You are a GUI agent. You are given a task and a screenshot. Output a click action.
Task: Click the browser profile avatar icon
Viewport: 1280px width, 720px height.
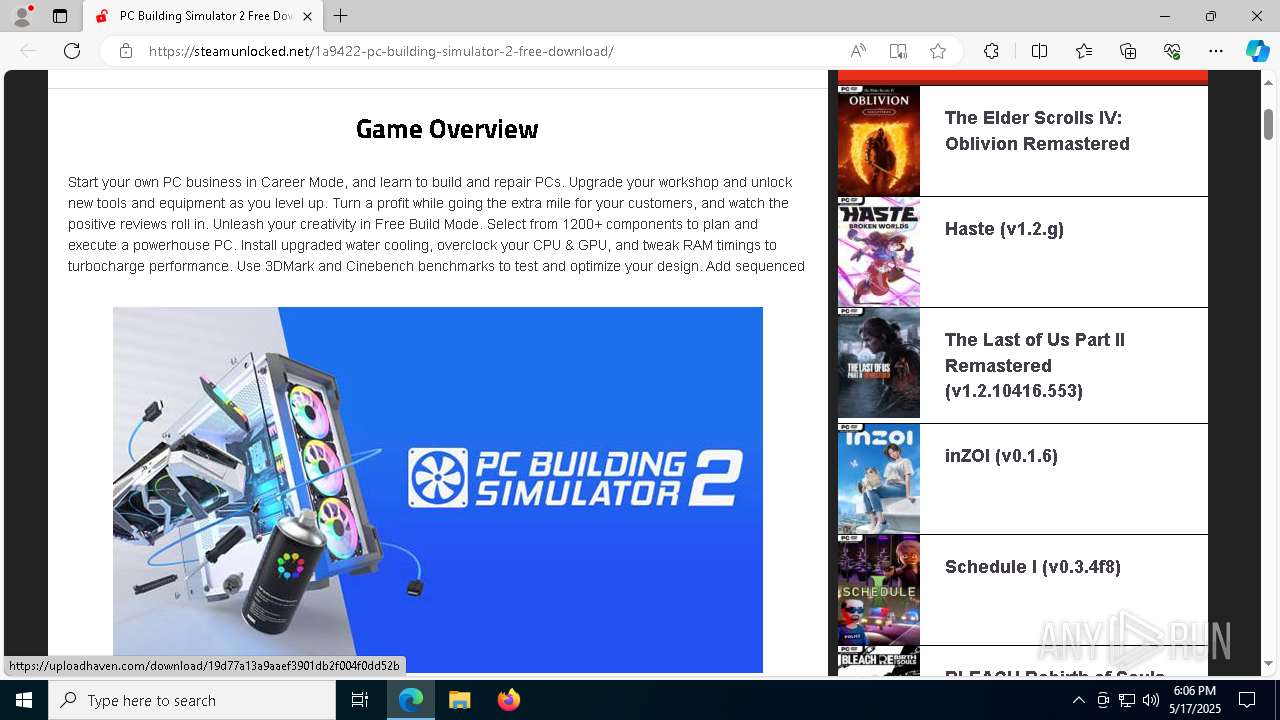click(22, 16)
